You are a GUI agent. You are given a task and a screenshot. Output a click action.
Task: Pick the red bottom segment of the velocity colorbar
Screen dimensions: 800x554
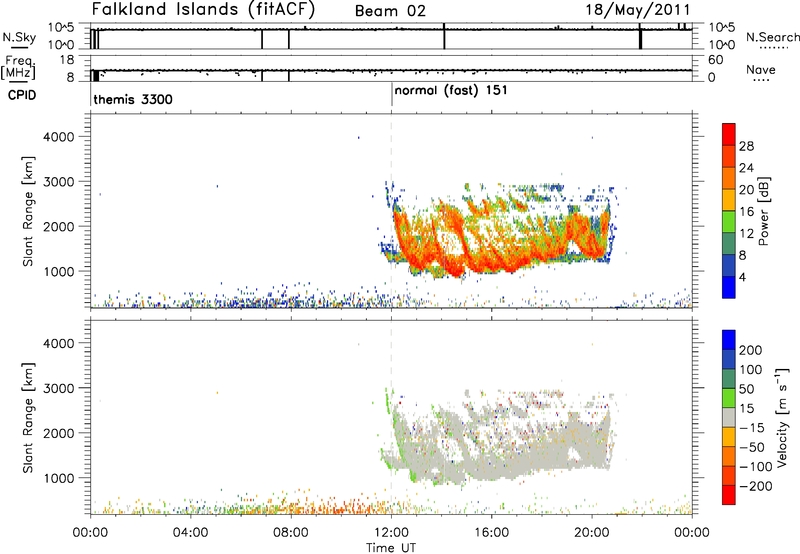point(729,495)
